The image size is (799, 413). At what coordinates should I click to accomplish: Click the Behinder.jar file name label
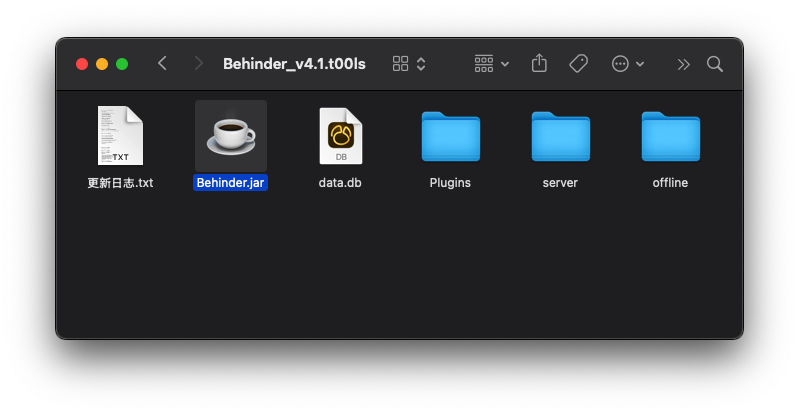pos(230,183)
